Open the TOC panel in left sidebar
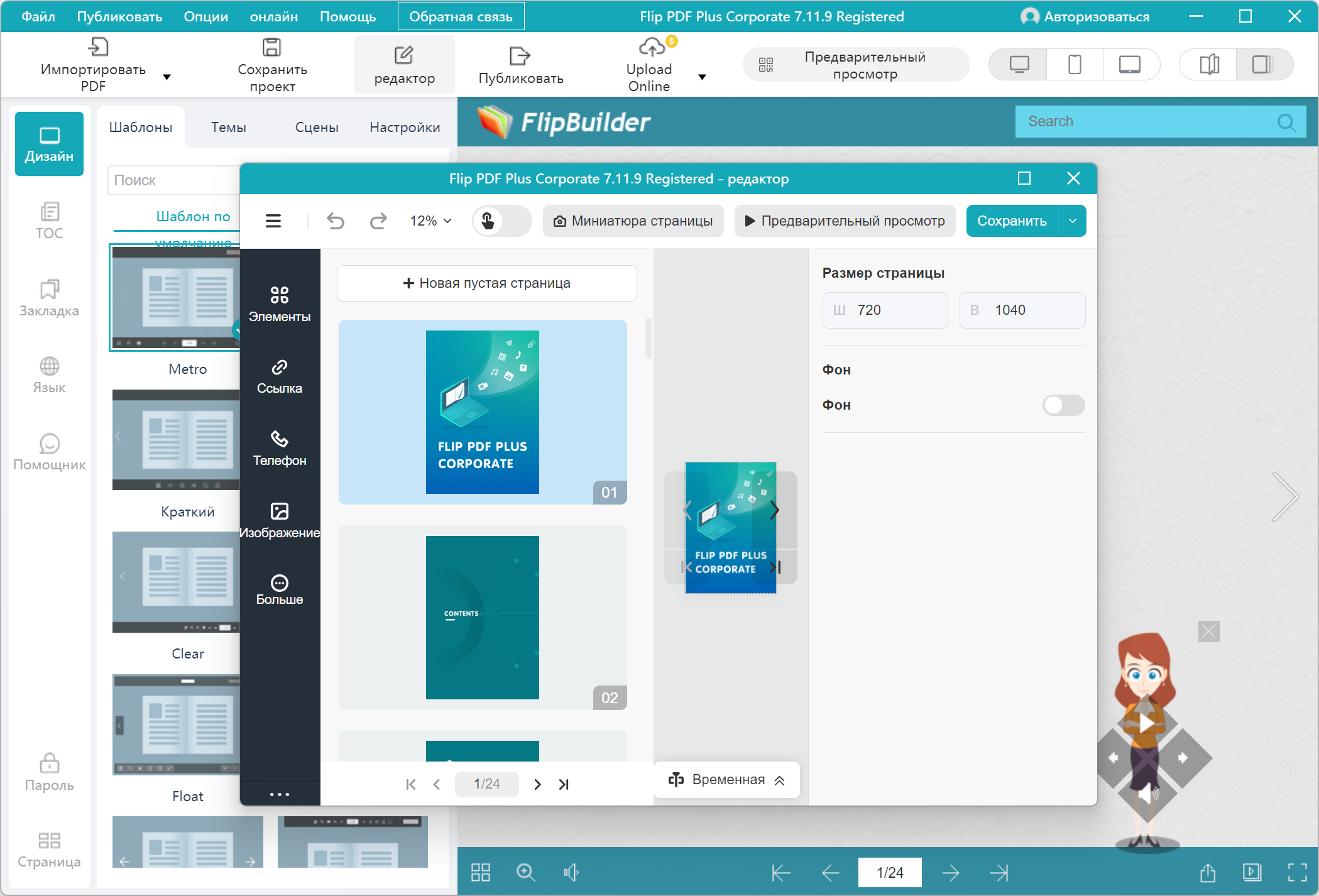 [x=49, y=221]
